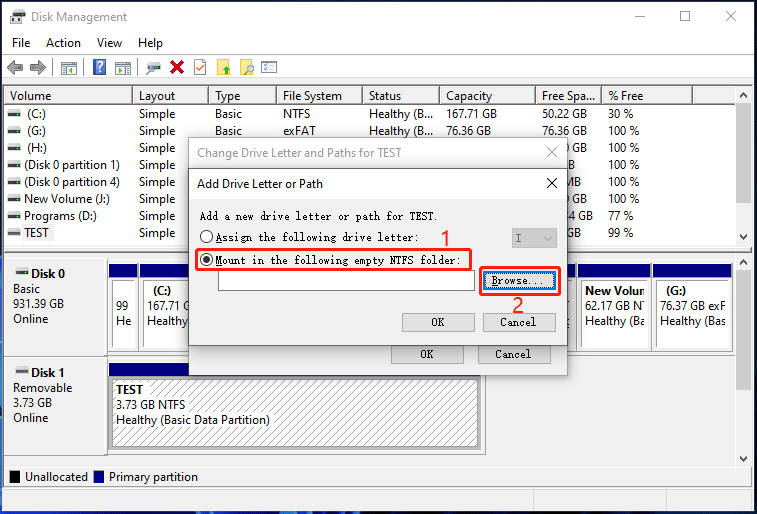Image resolution: width=757 pixels, height=514 pixels.
Task: Click the connect drive toolbar icon
Action: (x=153, y=67)
